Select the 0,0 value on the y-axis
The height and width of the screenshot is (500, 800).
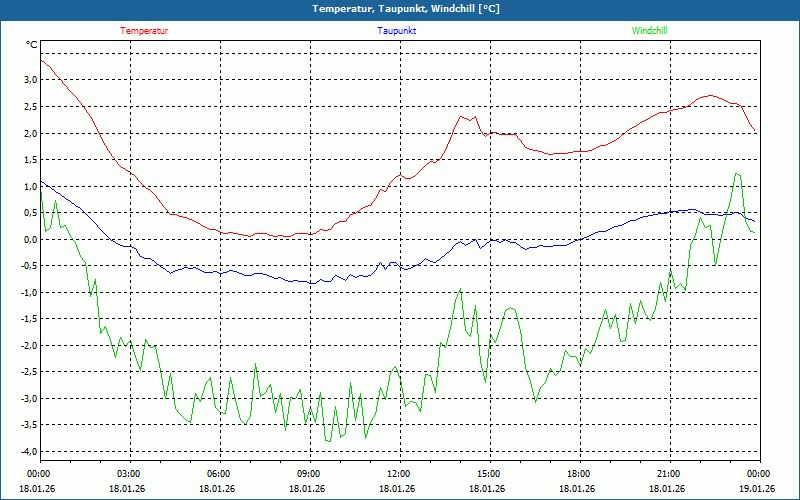(29, 239)
